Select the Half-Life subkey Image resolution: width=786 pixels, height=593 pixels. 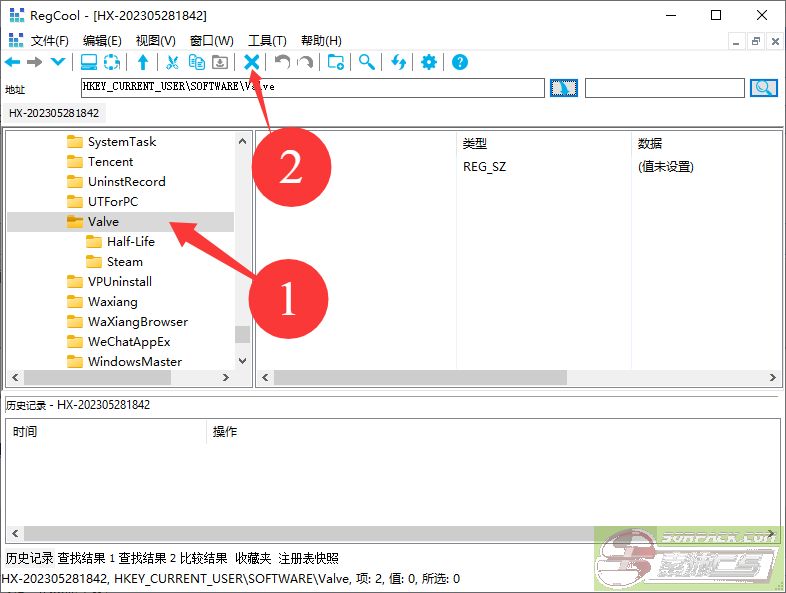(x=130, y=242)
